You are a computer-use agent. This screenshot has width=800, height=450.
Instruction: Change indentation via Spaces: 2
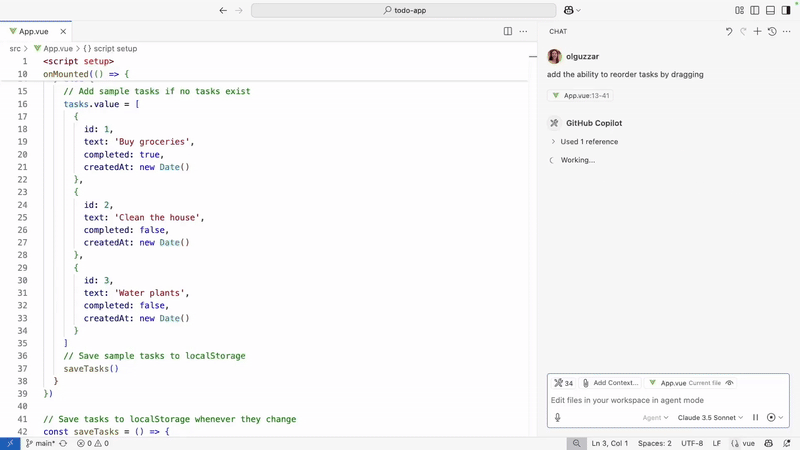click(655, 443)
